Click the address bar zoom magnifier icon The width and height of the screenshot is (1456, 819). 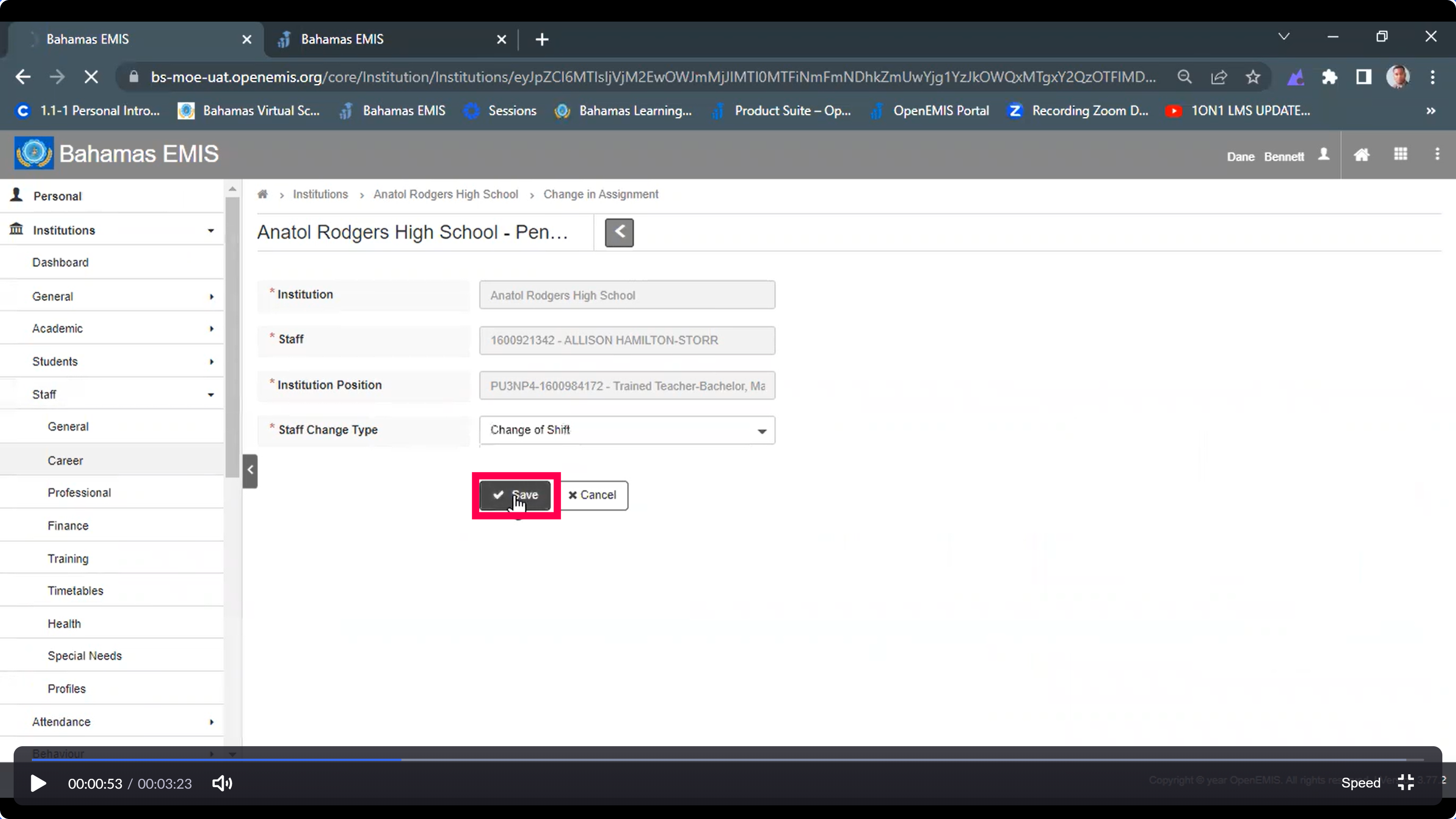coord(1185,77)
